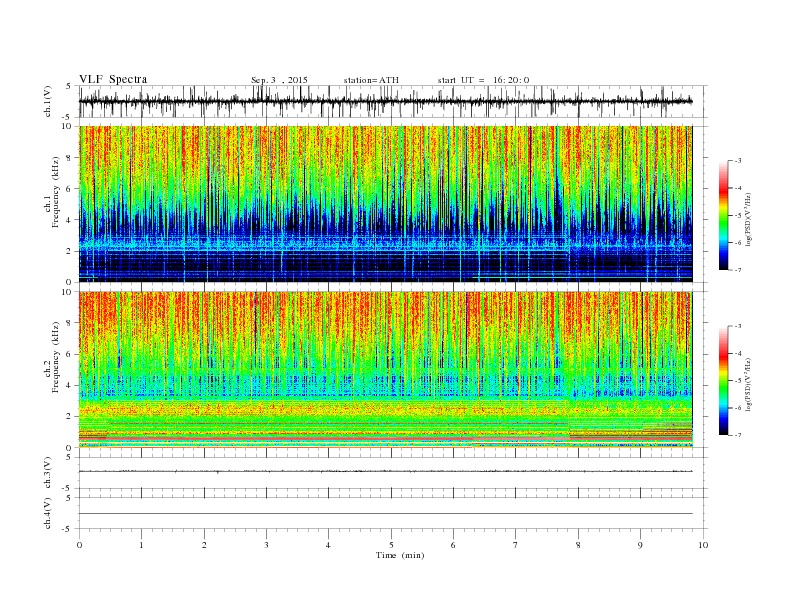Click the '3' tick on time axis
This screenshot has height=612, width=792.
click(266, 545)
